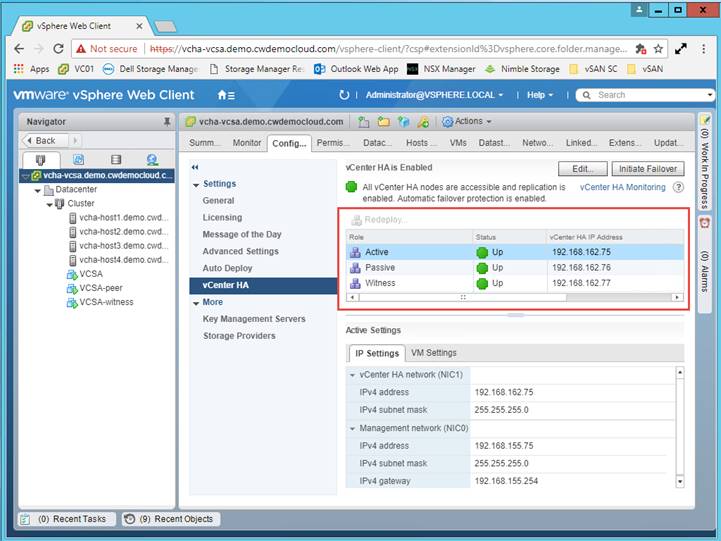
Task: Open the Recent Objects panel
Action: point(171,519)
